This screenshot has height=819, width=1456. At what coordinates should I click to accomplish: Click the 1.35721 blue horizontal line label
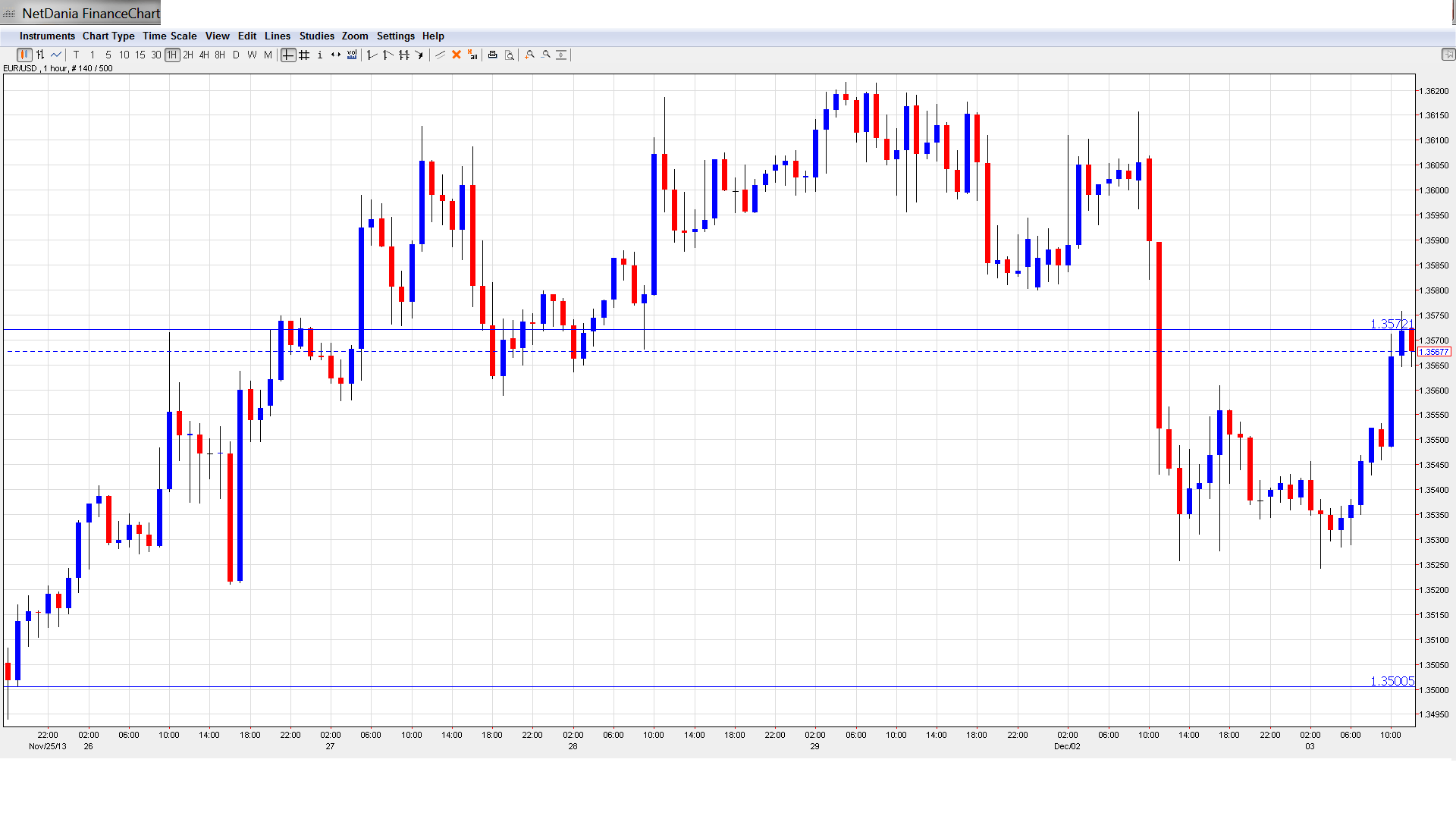(1392, 324)
